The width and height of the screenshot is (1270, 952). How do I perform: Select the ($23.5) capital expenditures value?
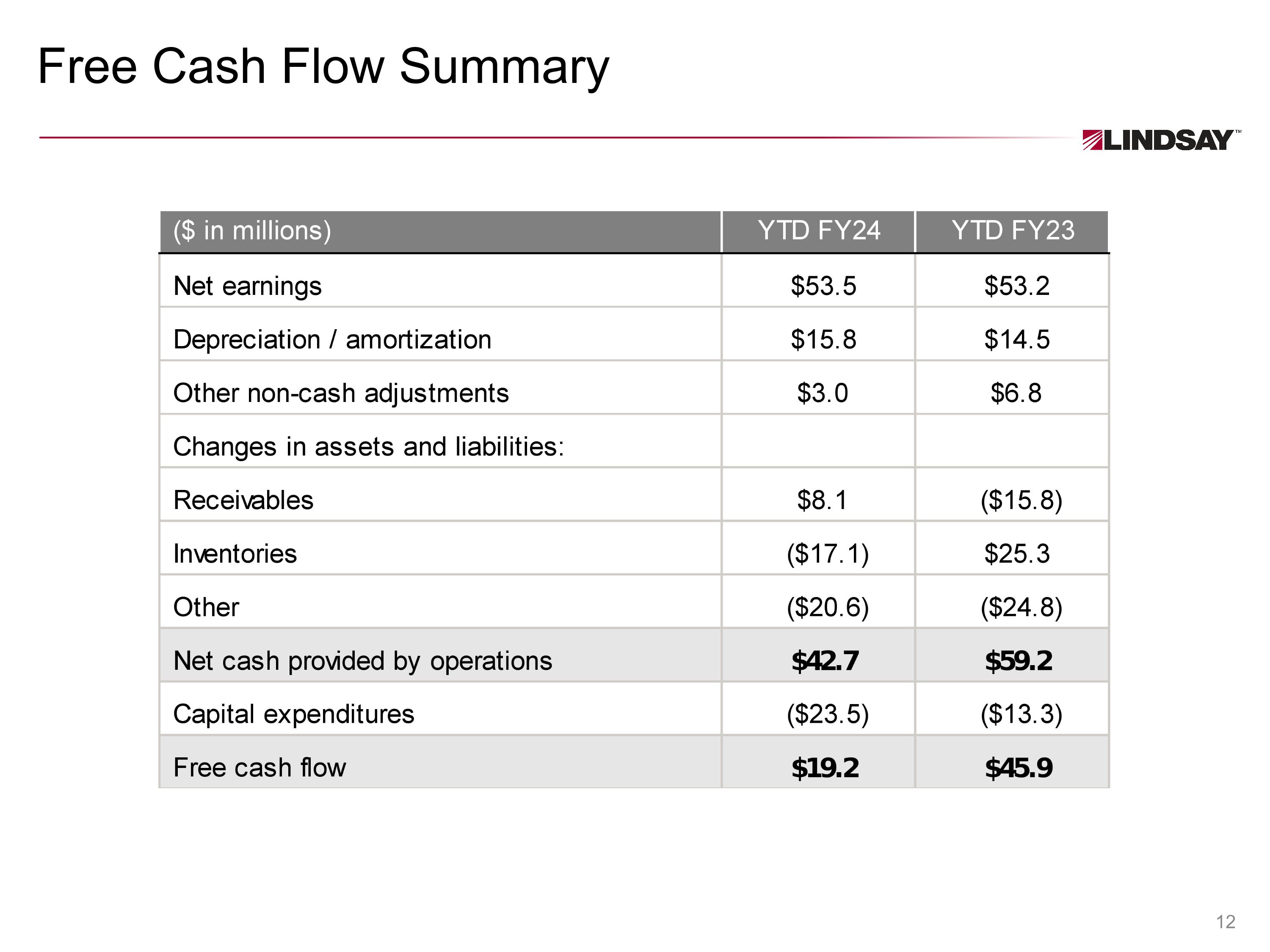pos(827,714)
